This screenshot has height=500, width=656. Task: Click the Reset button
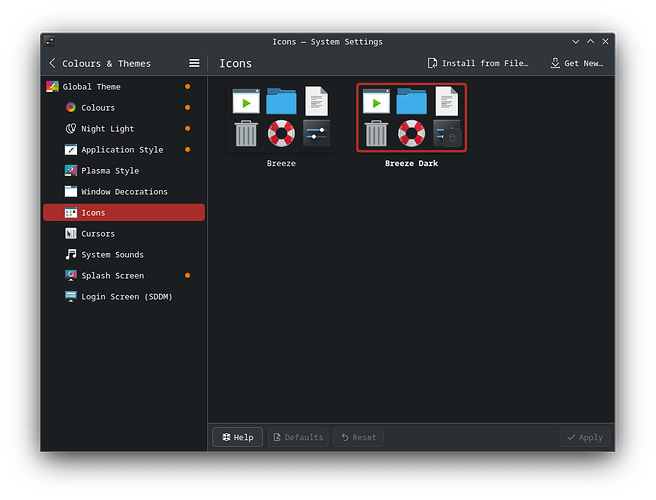point(359,437)
